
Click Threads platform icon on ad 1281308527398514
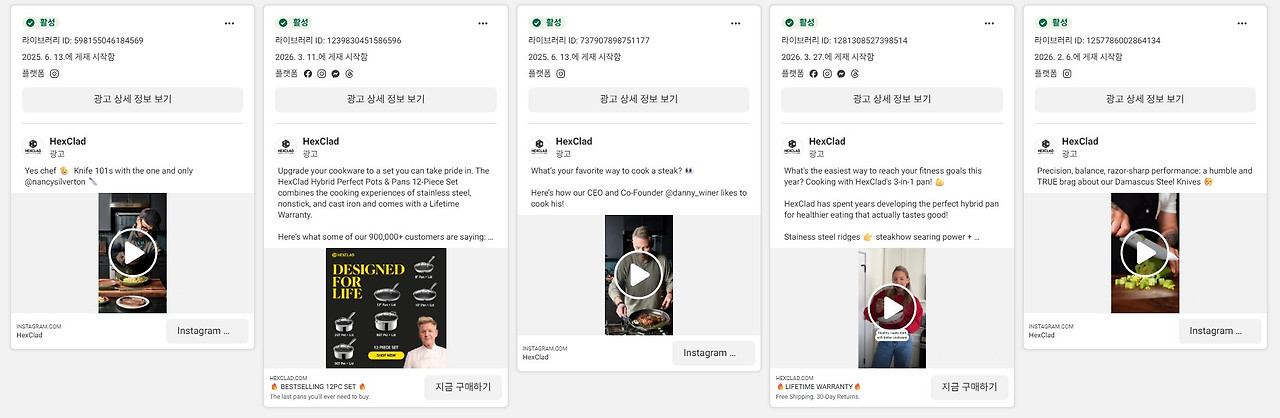point(856,73)
